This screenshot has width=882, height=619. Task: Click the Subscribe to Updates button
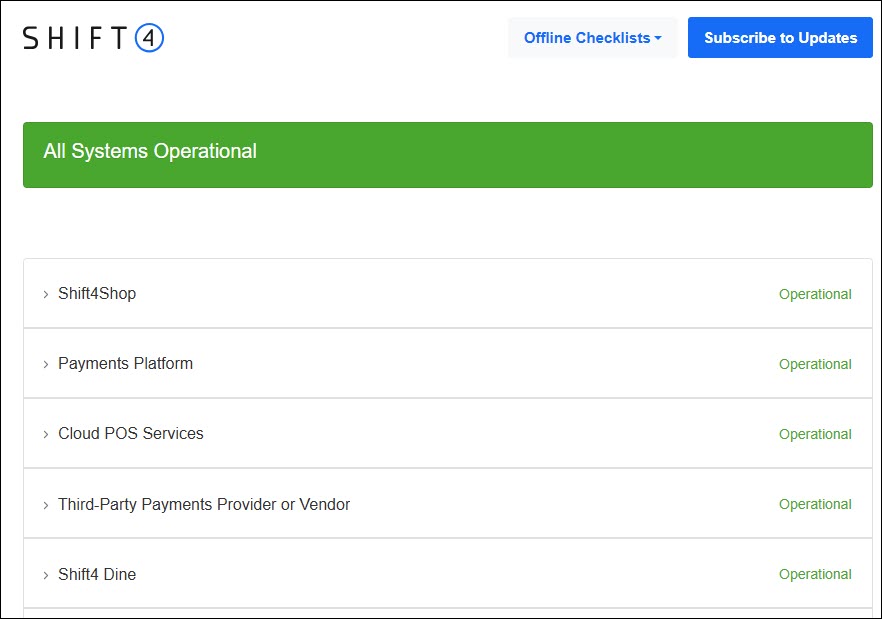[x=780, y=38]
